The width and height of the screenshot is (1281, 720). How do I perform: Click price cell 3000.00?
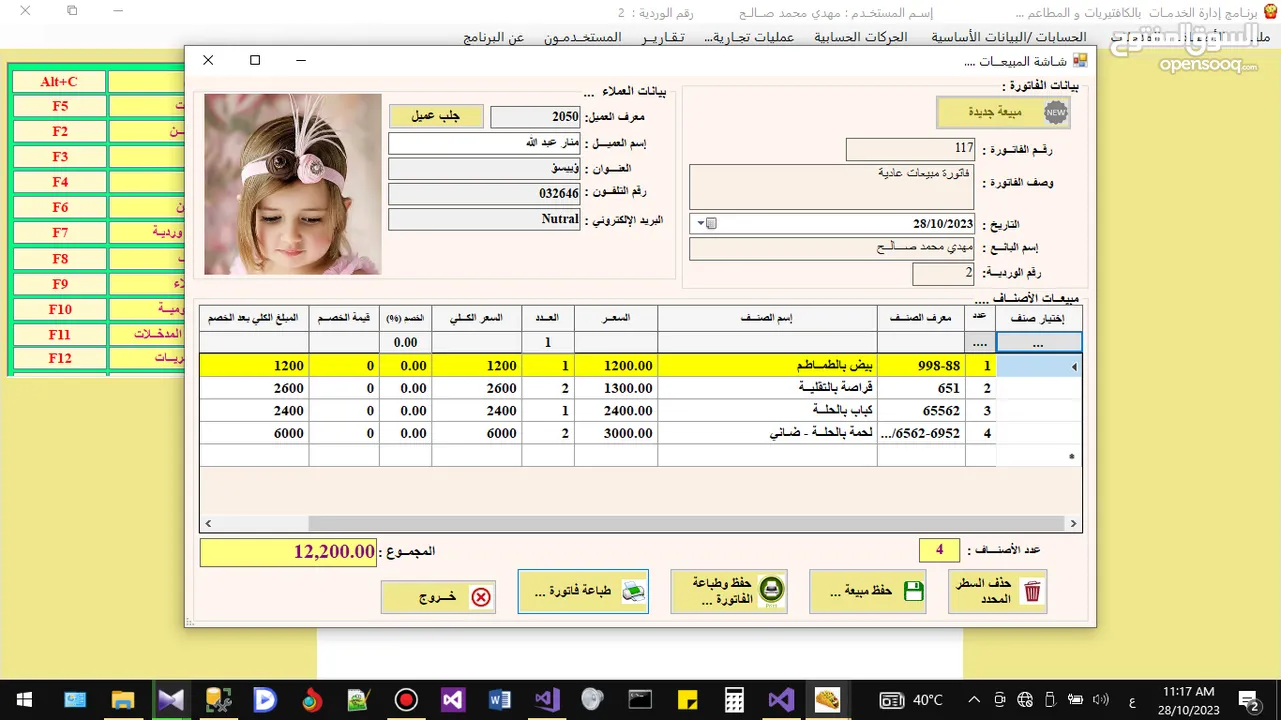(x=616, y=433)
